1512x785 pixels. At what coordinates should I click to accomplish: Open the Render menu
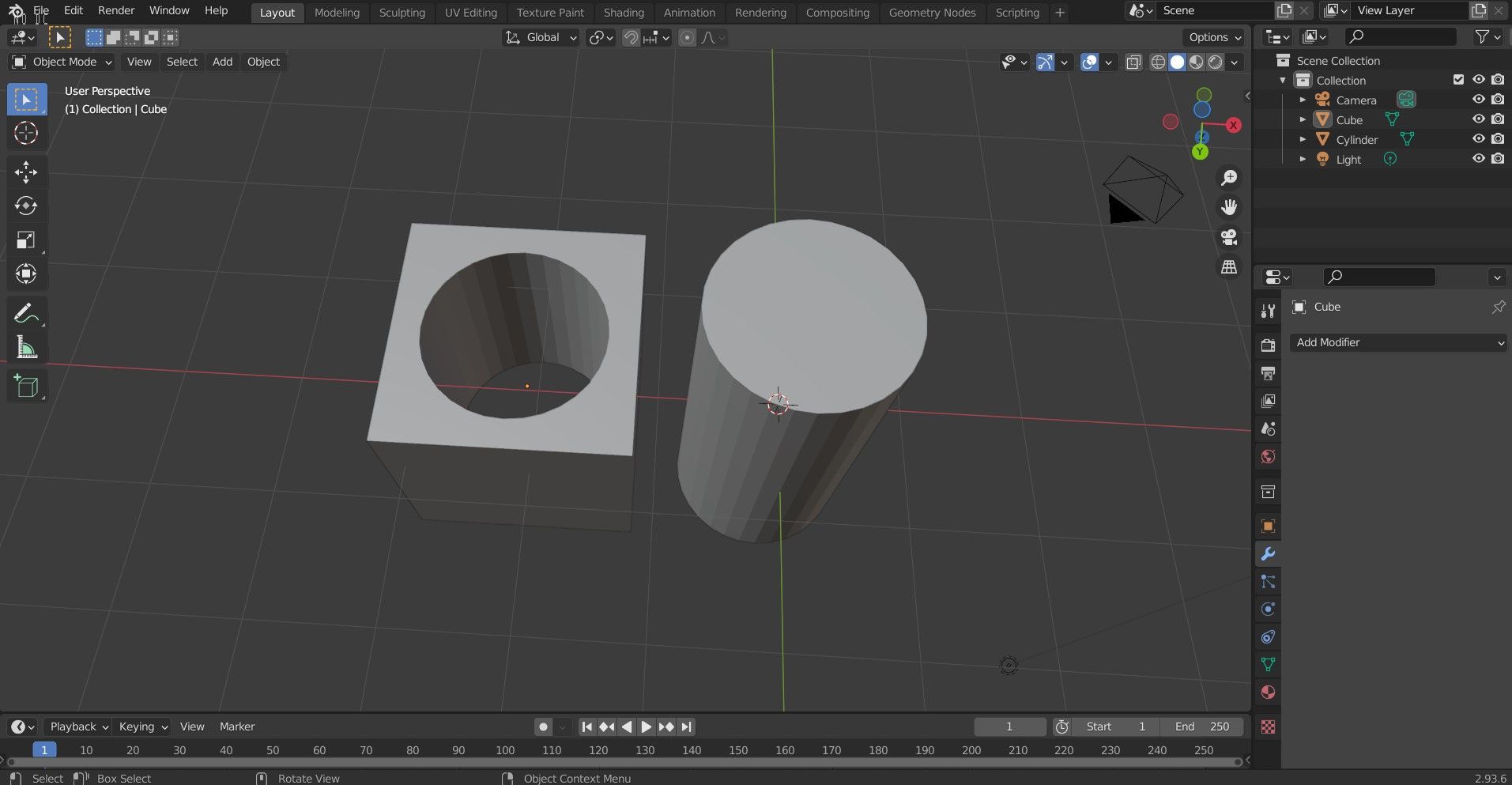click(x=115, y=10)
